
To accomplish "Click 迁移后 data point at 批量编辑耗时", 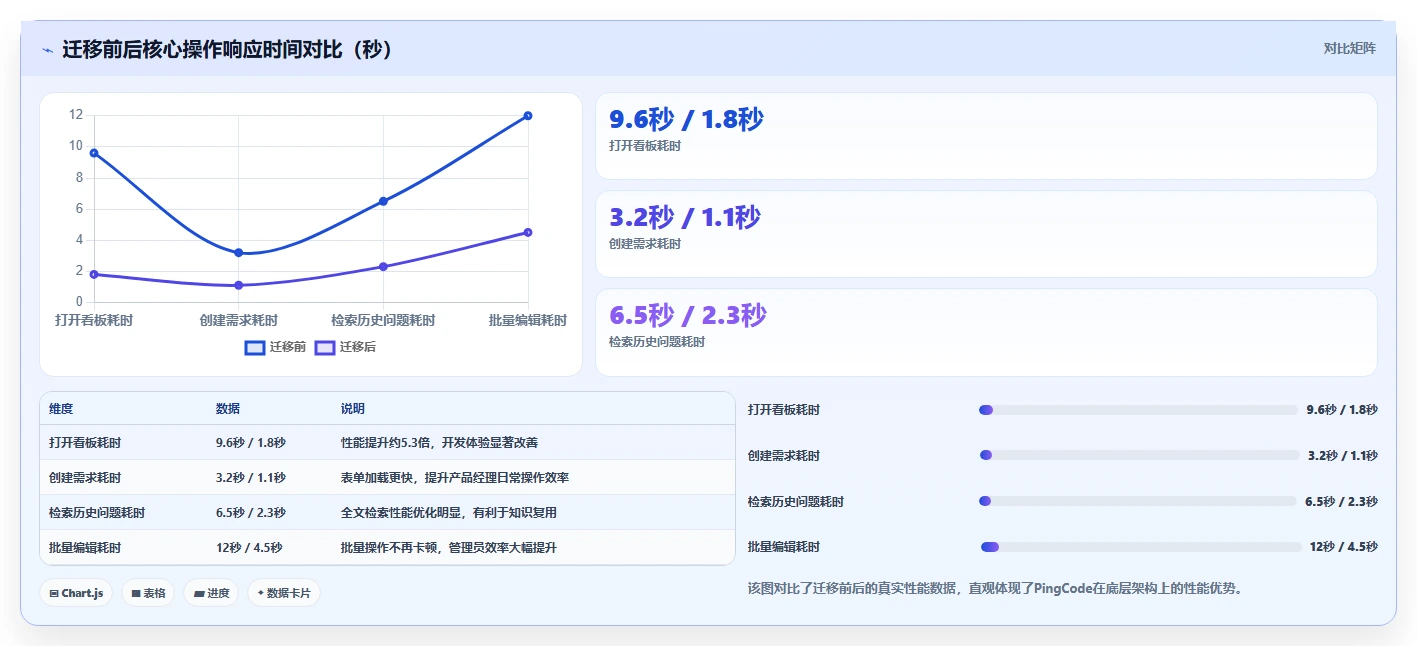I will (528, 232).
